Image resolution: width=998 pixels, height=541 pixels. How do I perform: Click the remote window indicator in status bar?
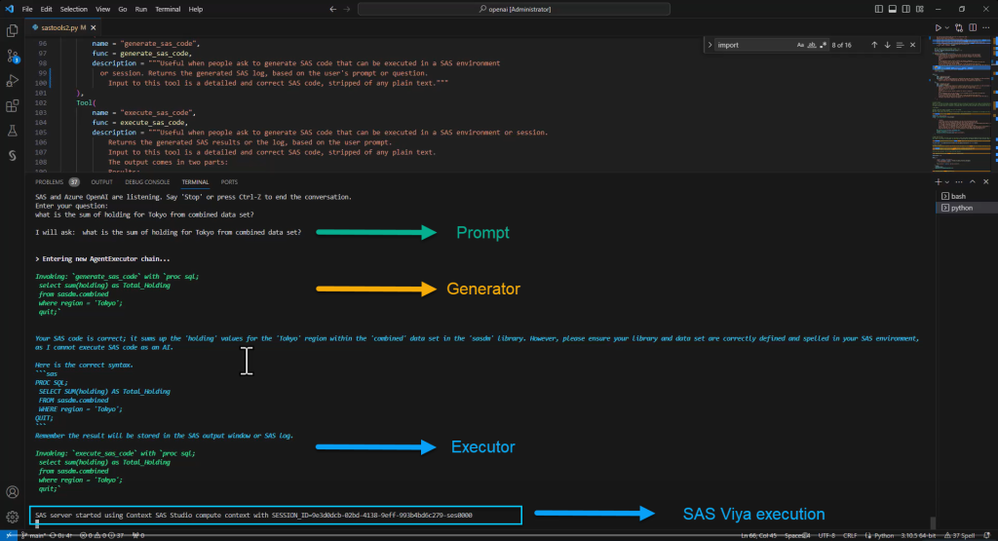8,535
